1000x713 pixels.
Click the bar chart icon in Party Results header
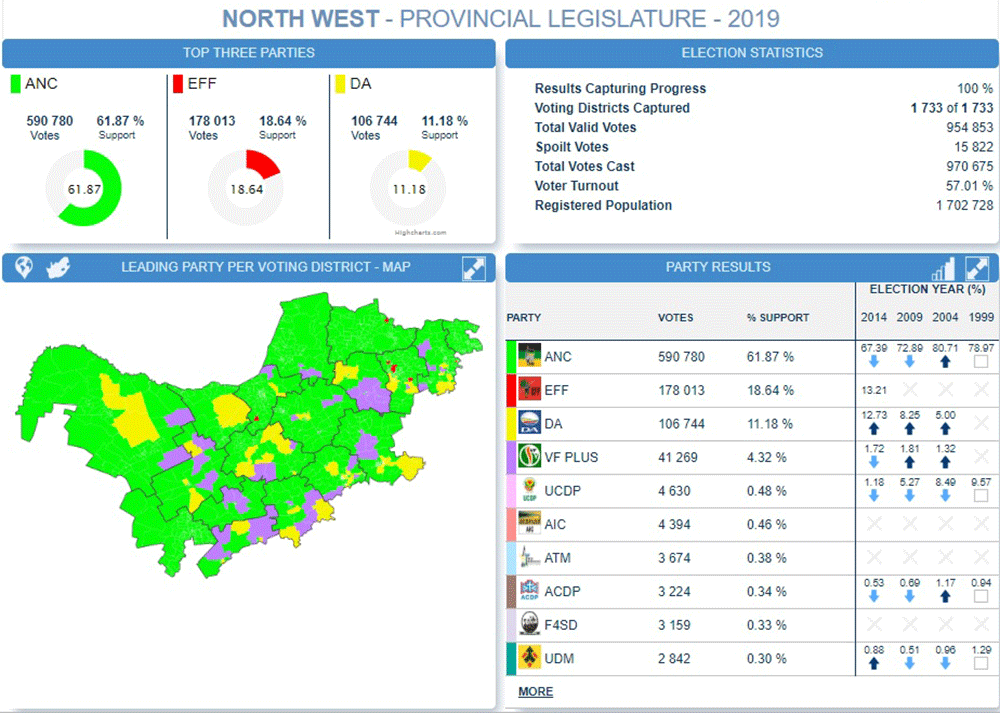(x=942, y=267)
